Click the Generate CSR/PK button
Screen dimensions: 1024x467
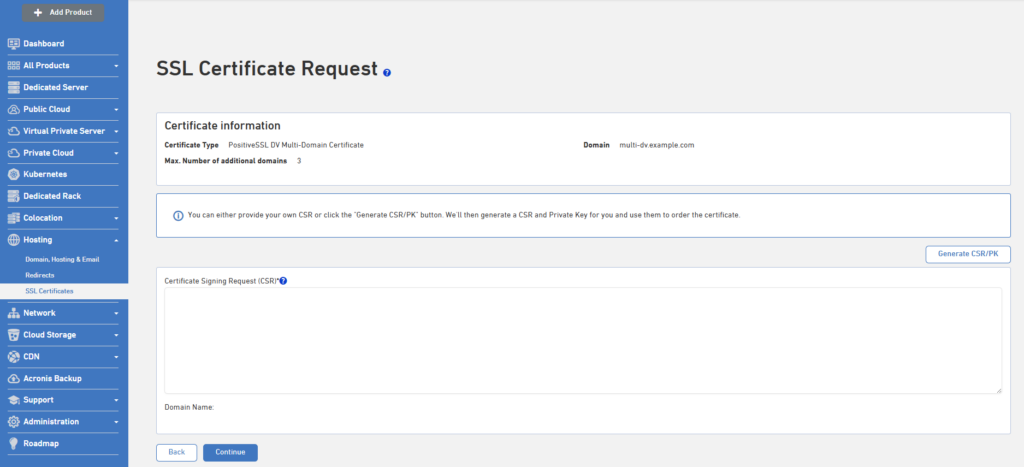(x=968, y=254)
